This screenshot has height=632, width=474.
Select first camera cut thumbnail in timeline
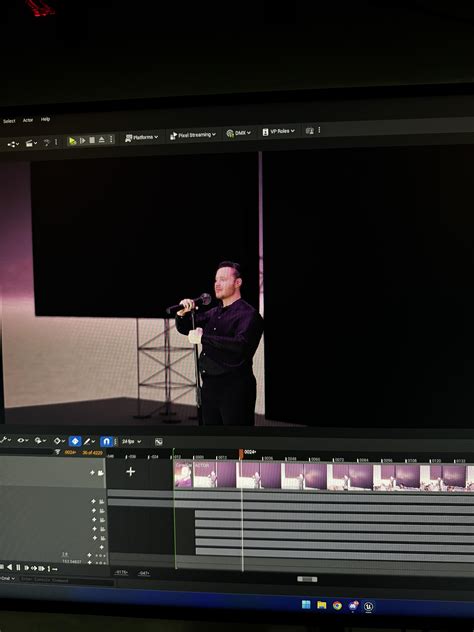[x=183, y=475]
